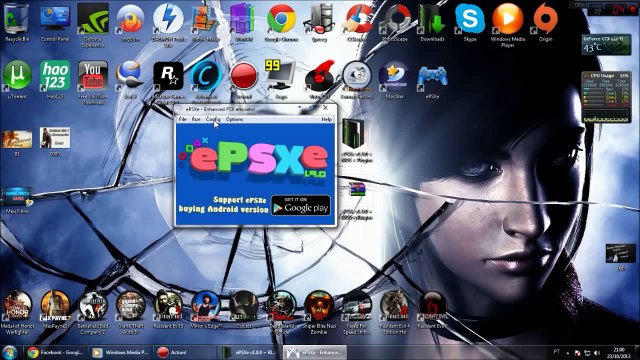Open the Fraps desktop shortcut
The height and width of the screenshot is (360, 640).
pyautogui.click(x=281, y=80)
